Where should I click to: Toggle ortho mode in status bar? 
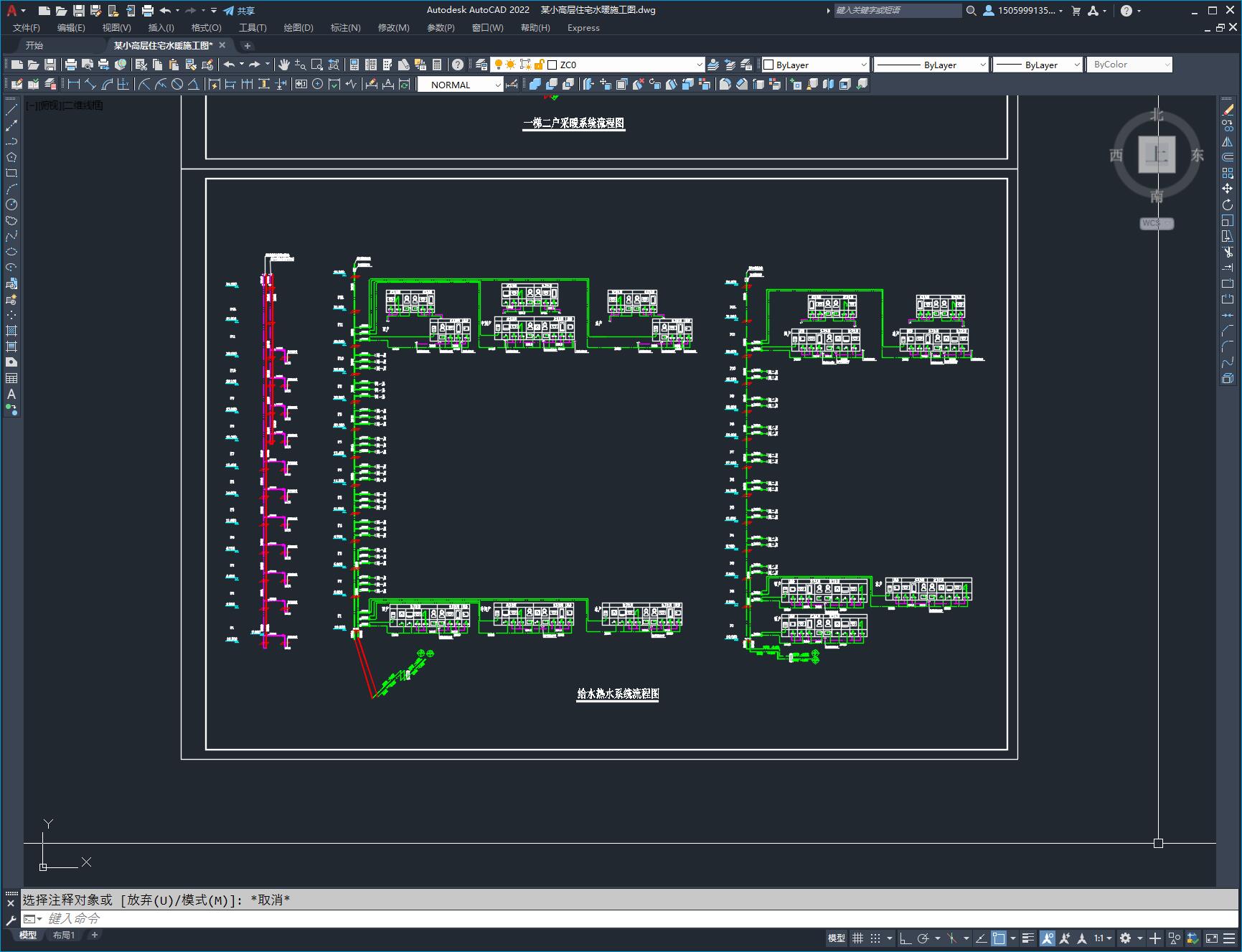(x=905, y=938)
